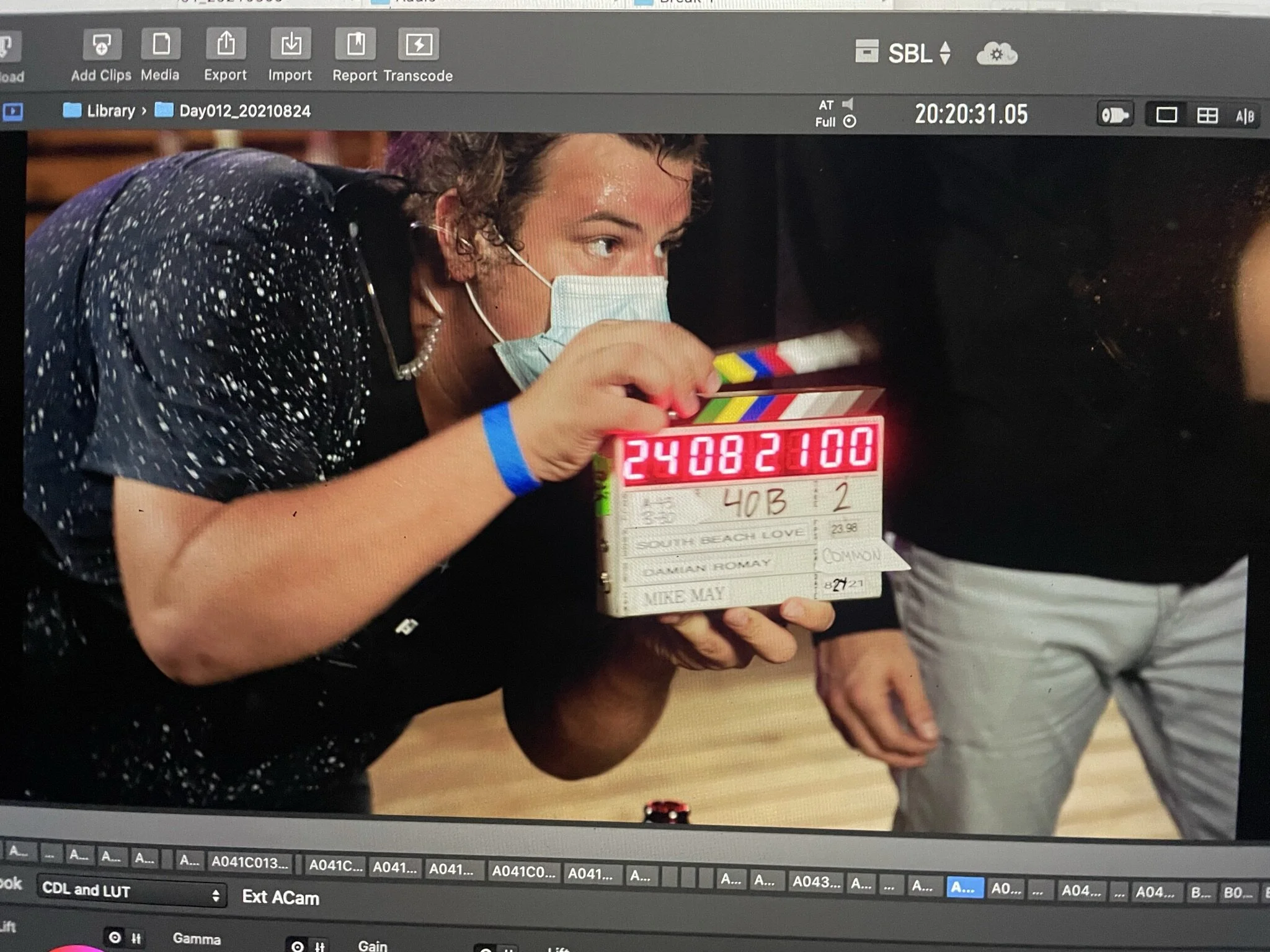The height and width of the screenshot is (952, 1270).
Task: Go to Library in breadcrumb
Action: [110, 111]
